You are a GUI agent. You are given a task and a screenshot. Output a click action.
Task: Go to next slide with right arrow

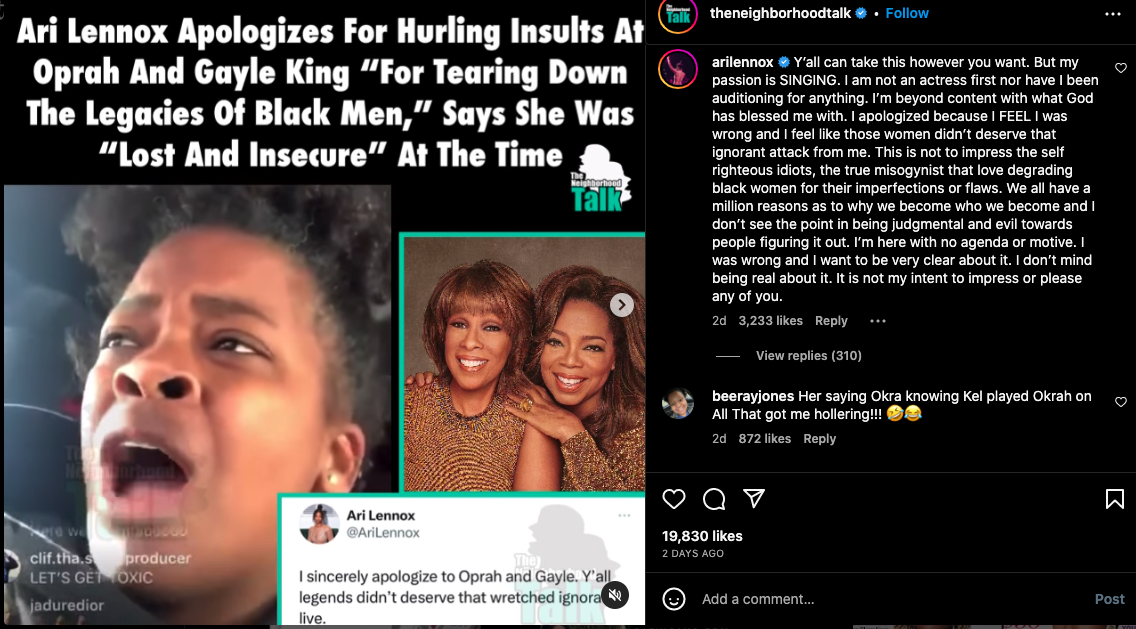(621, 305)
